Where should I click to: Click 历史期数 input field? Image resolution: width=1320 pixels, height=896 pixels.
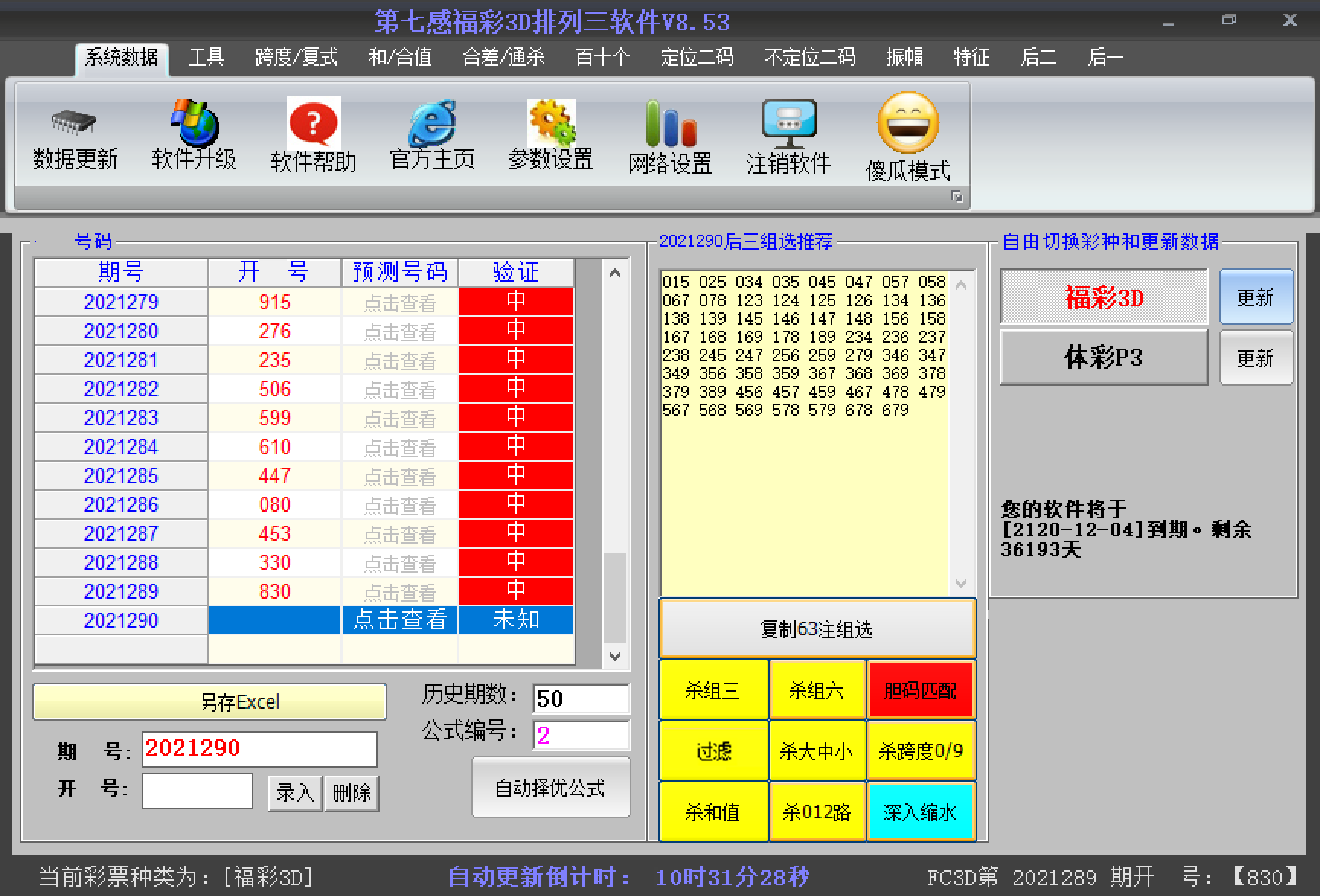coord(581,699)
